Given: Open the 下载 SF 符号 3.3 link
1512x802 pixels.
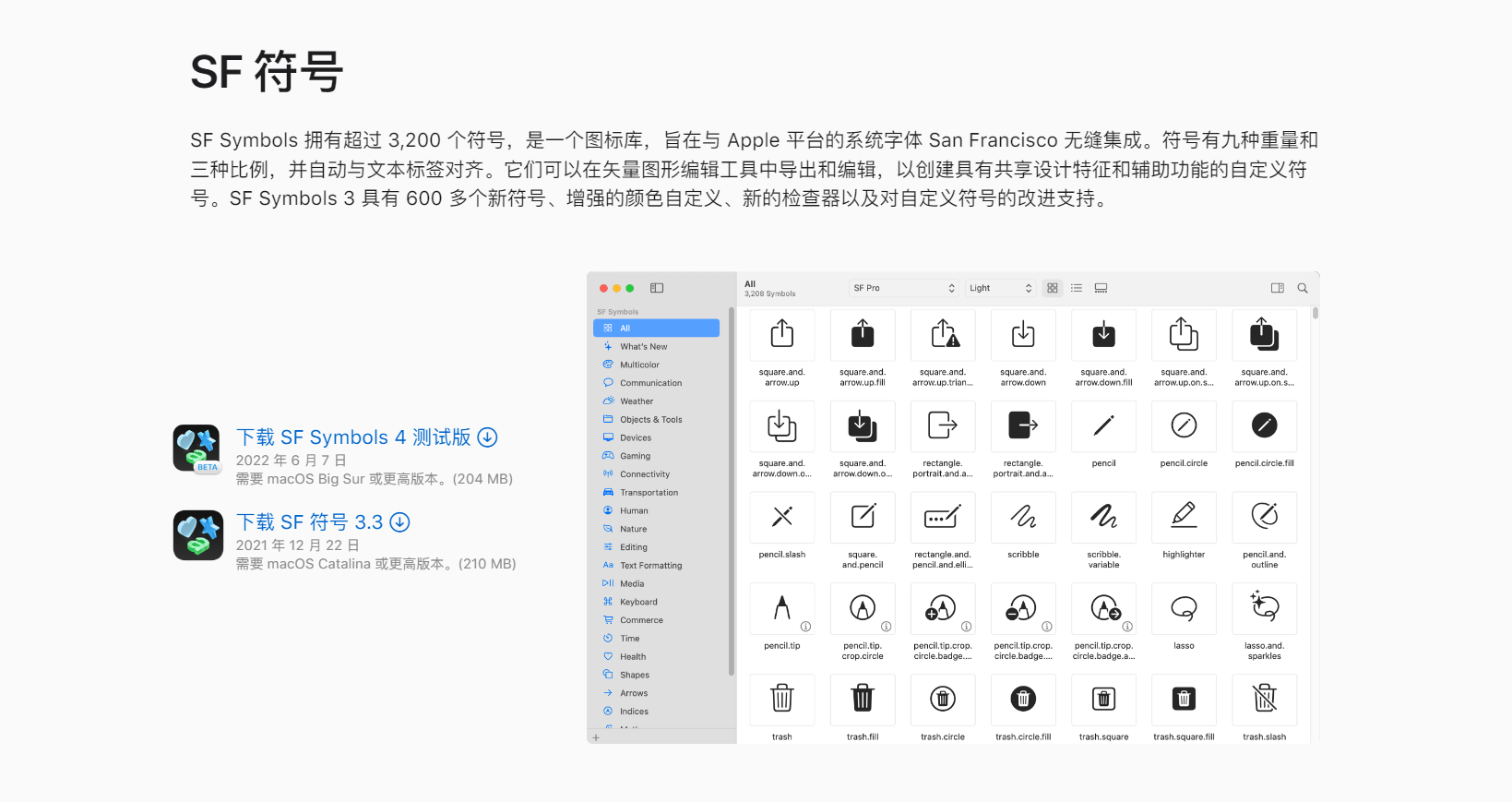Looking at the screenshot, I should (323, 522).
